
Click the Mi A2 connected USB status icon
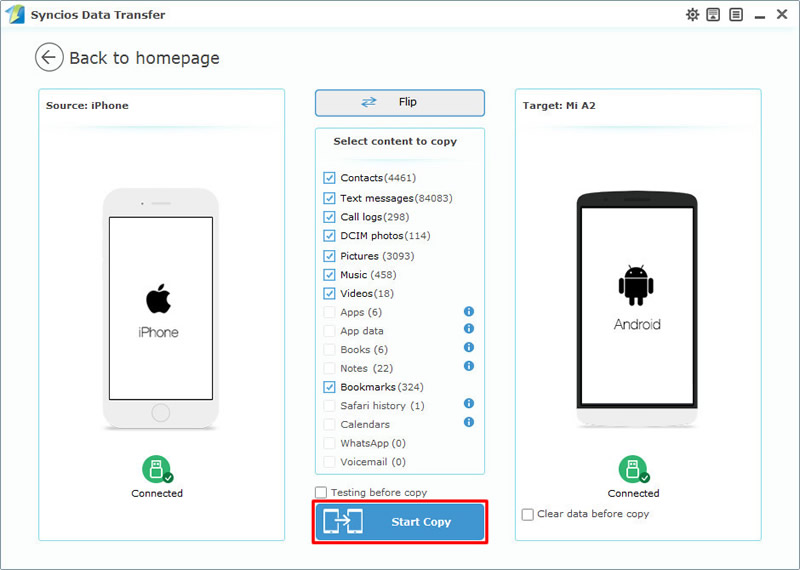click(x=634, y=469)
